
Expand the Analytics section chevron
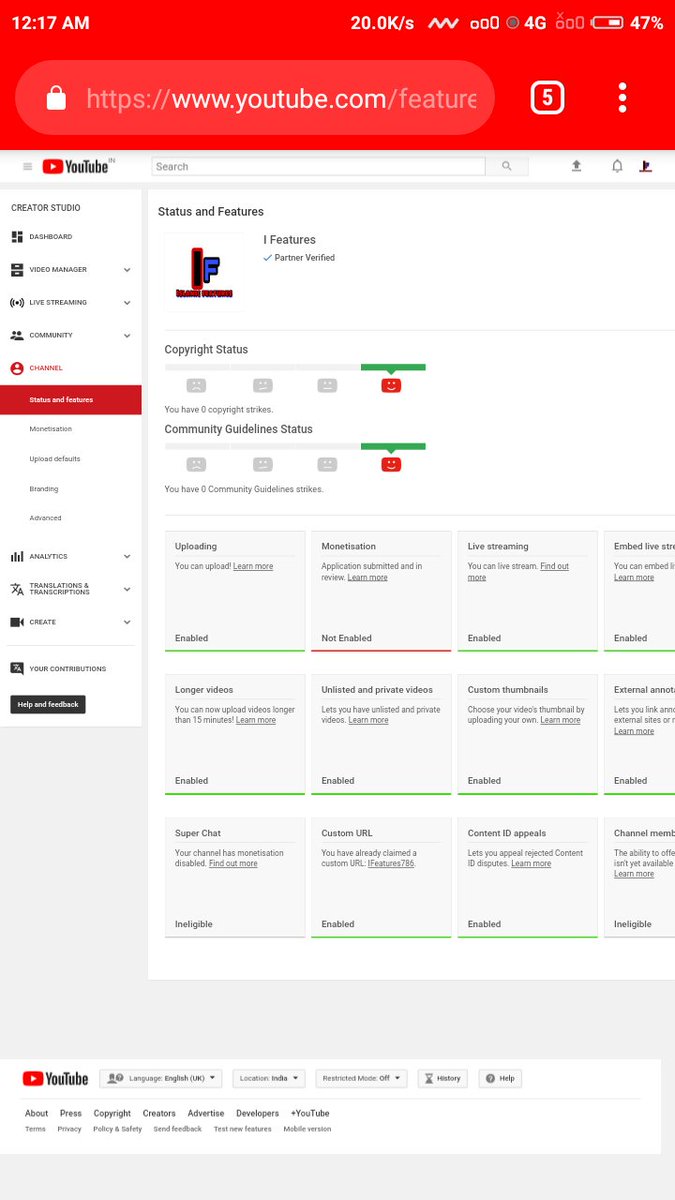pyautogui.click(x=127, y=557)
